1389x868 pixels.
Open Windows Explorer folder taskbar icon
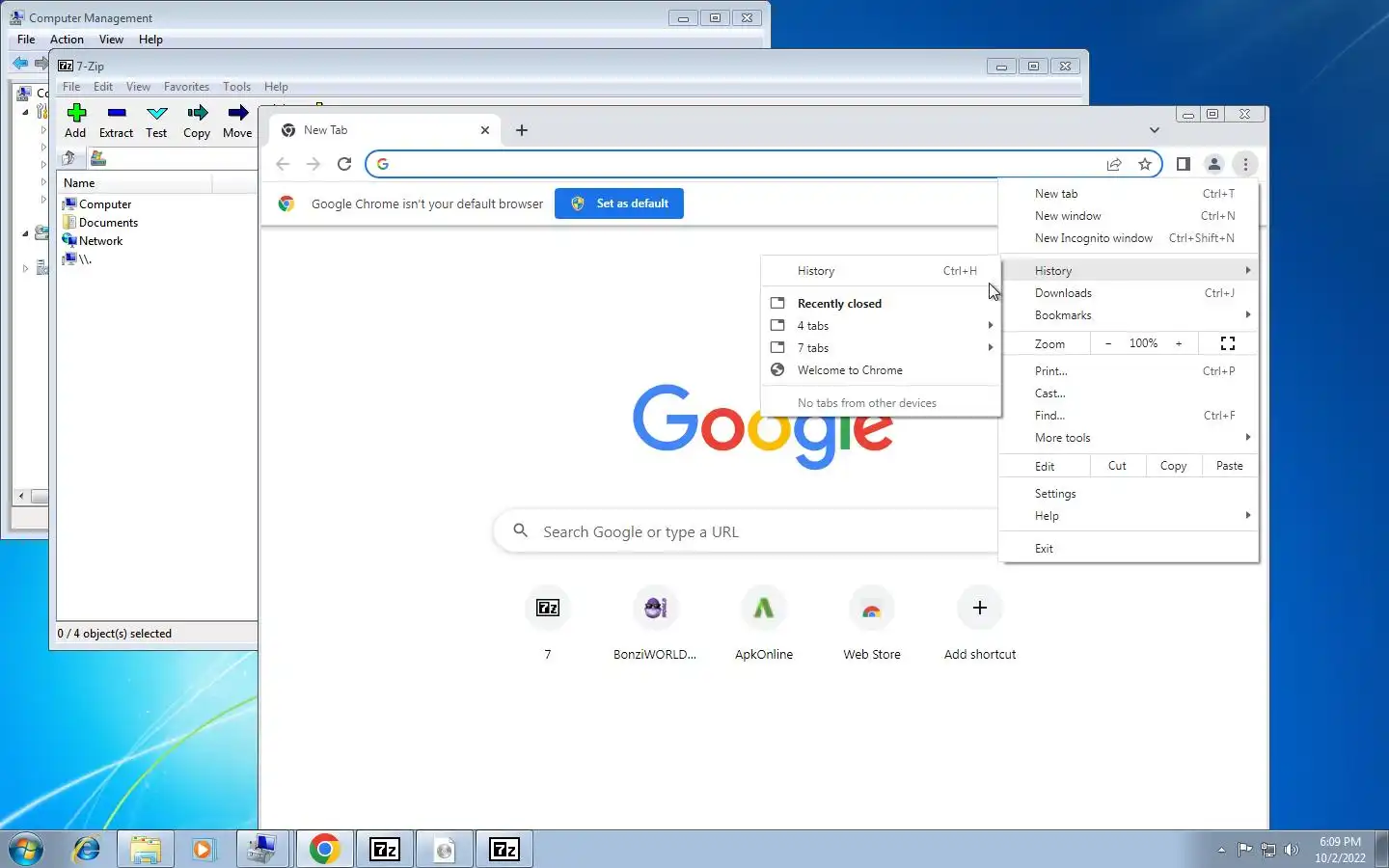click(x=146, y=849)
